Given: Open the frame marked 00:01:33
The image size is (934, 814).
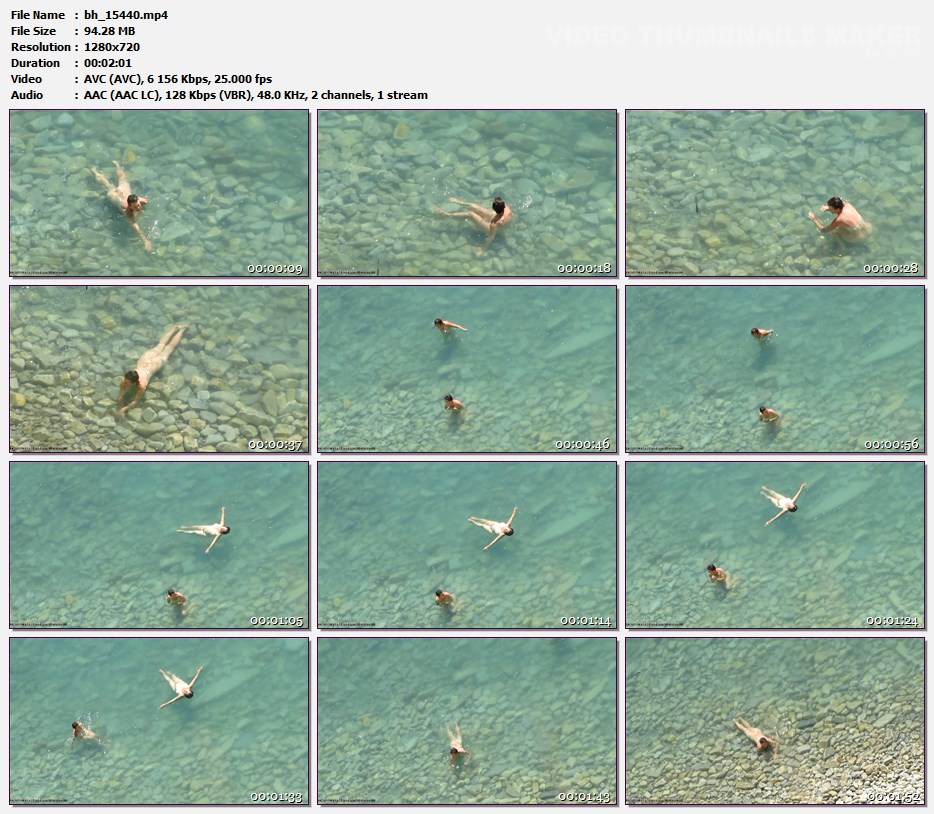Looking at the screenshot, I should (159, 721).
